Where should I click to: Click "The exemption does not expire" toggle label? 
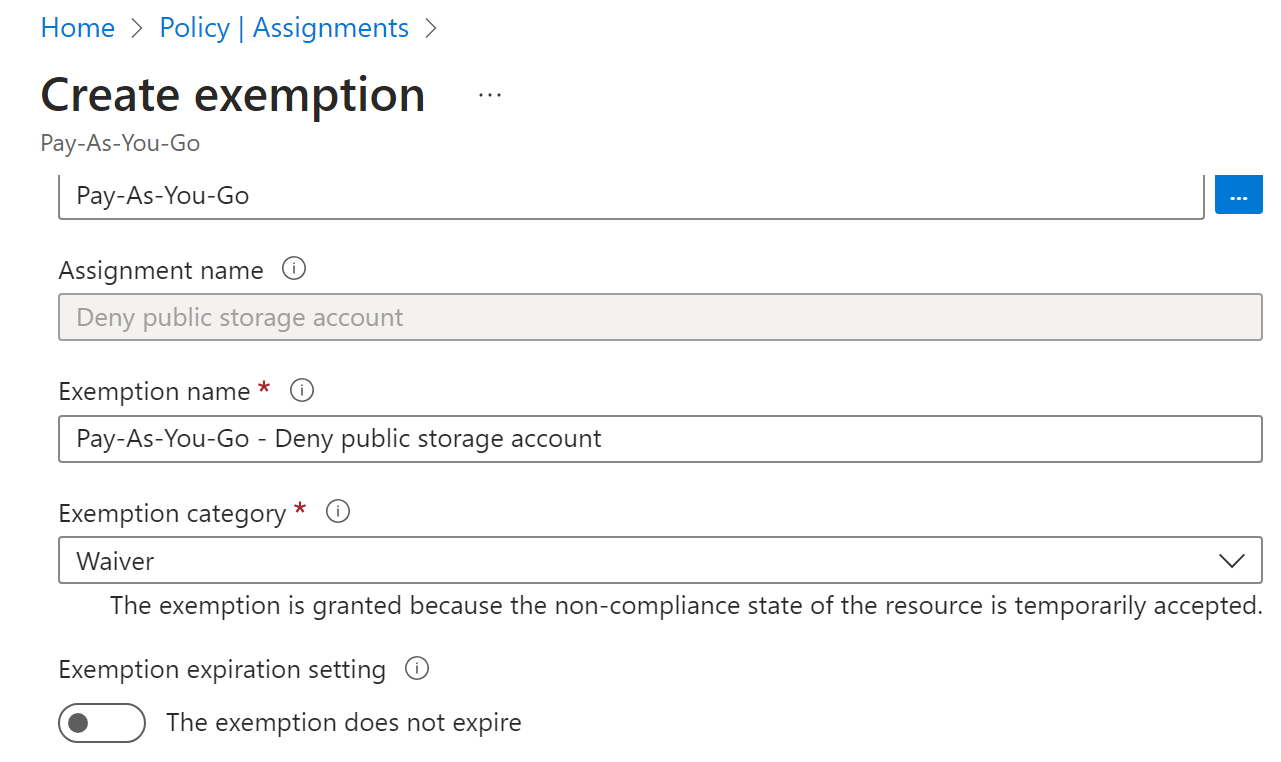point(343,723)
